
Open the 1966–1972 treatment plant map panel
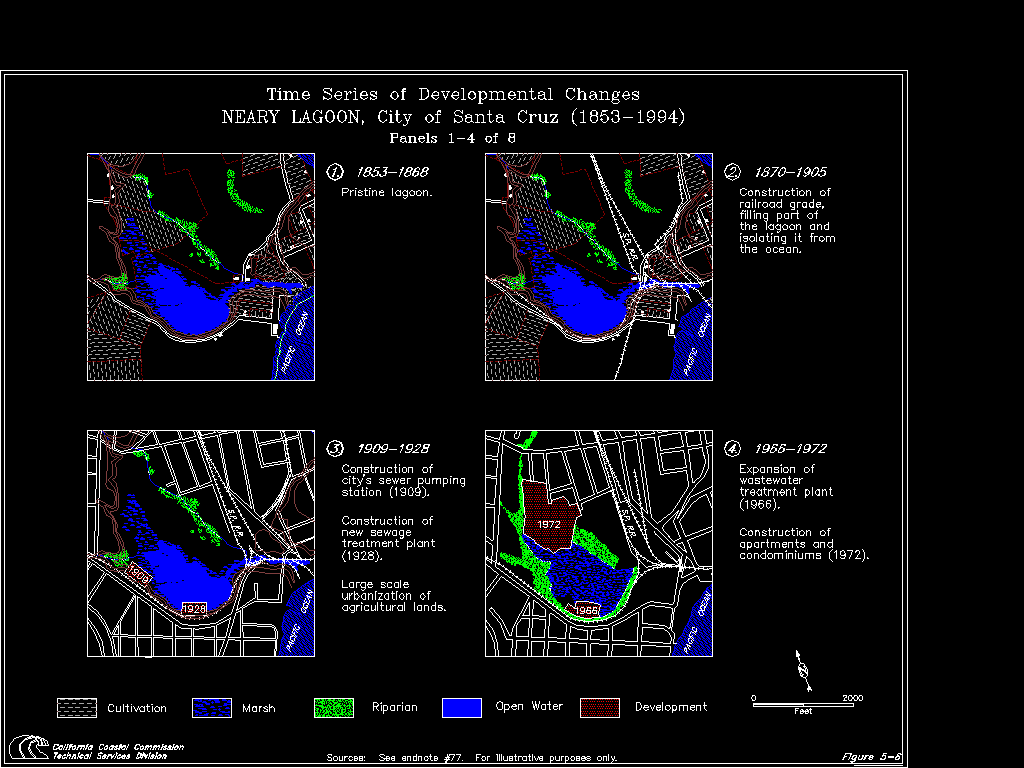click(x=599, y=543)
